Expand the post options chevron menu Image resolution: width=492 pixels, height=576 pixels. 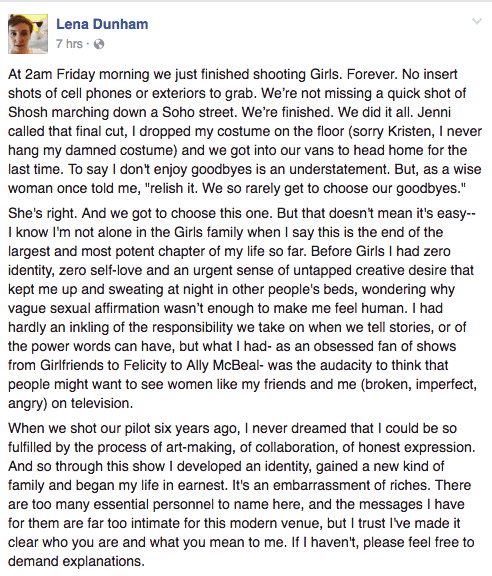pyautogui.click(x=477, y=21)
